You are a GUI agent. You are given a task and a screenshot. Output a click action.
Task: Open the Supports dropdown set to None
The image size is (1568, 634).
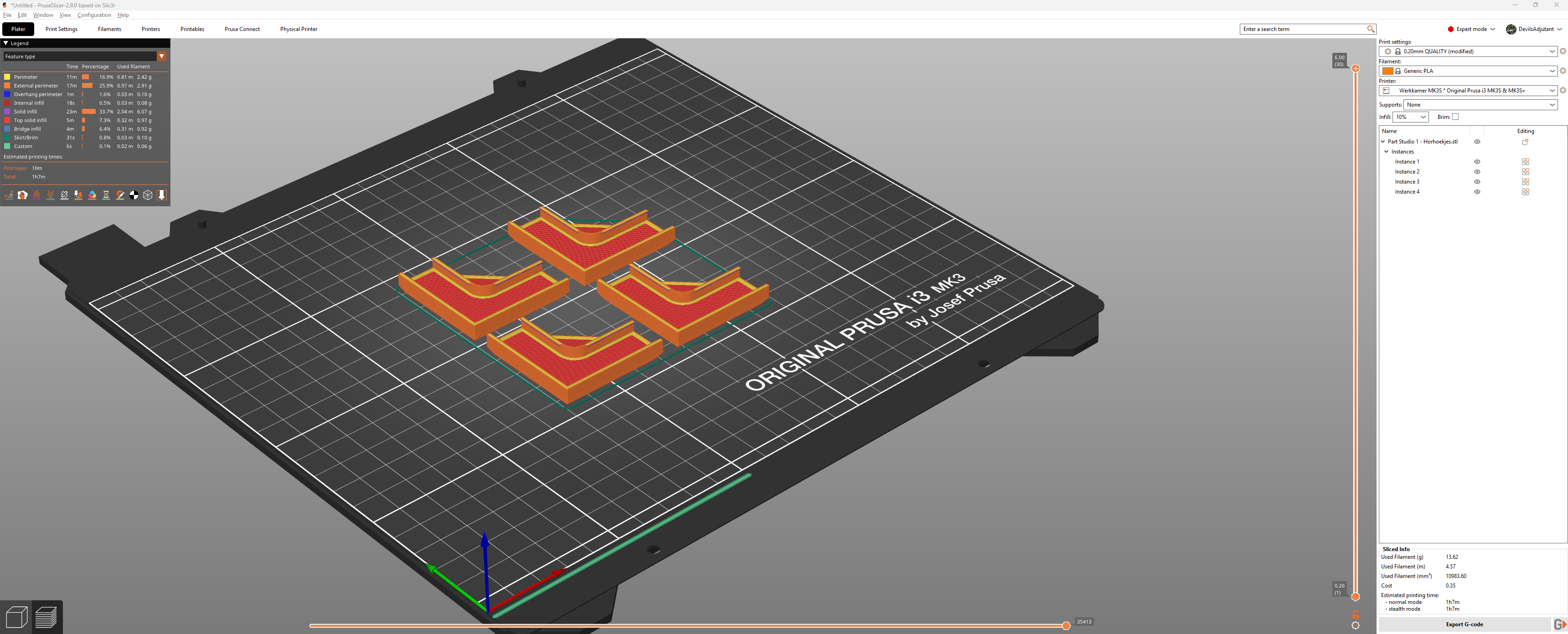1480,105
